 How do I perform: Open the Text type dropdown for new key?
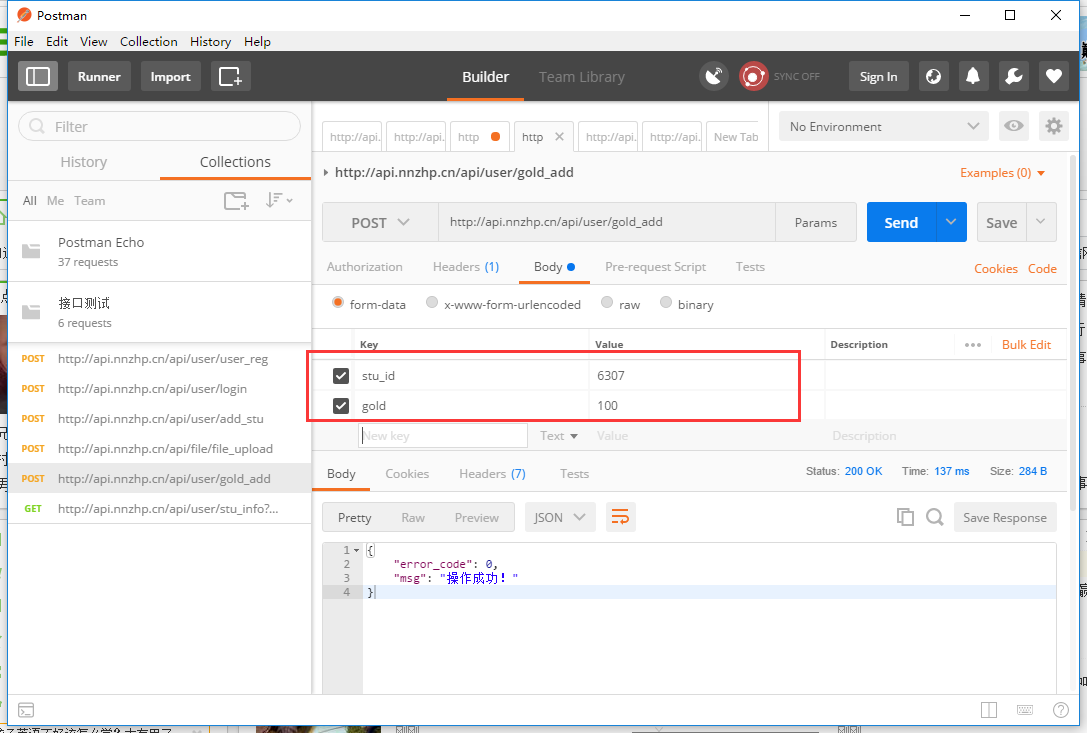click(559, 436)
